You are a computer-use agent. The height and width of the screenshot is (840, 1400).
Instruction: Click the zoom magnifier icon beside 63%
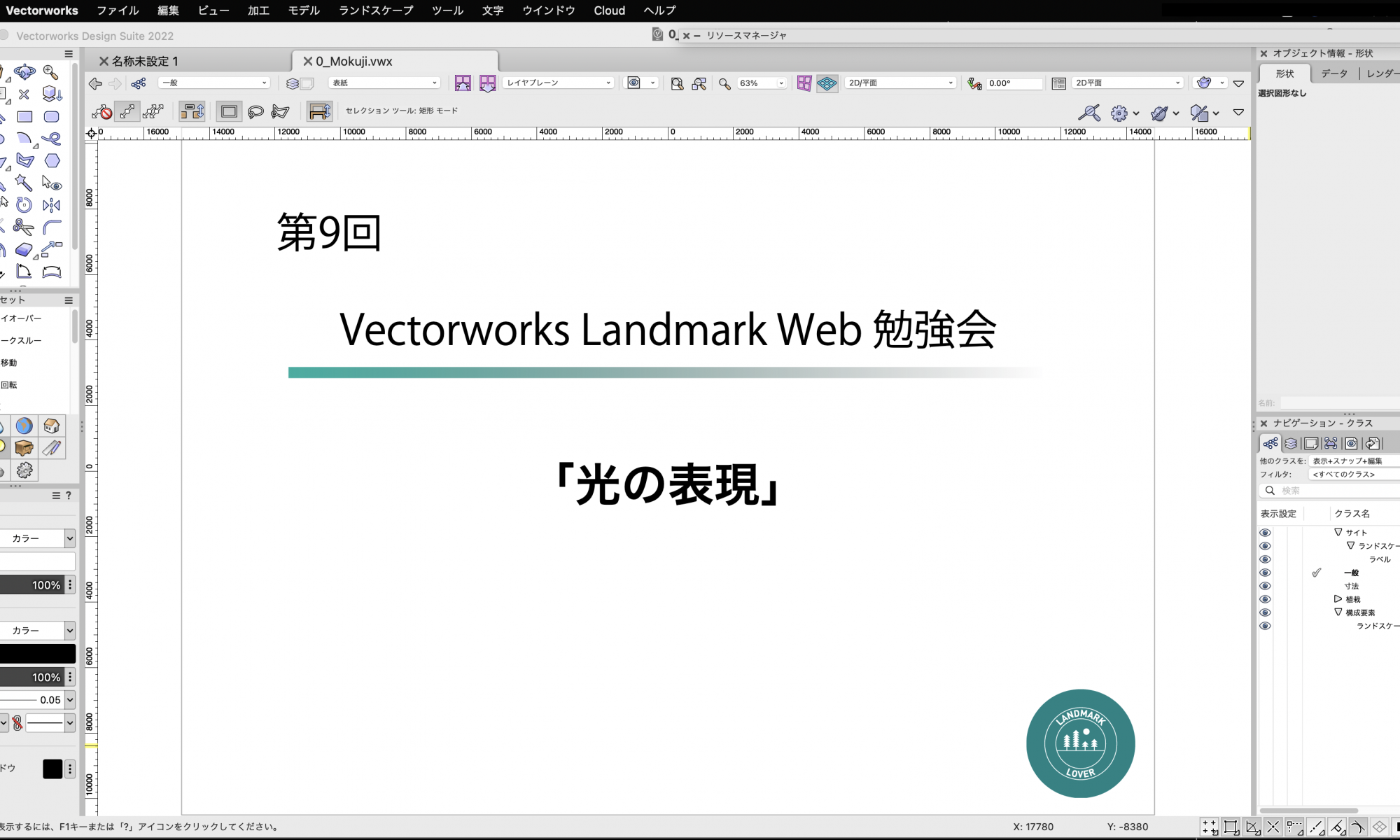724,83
